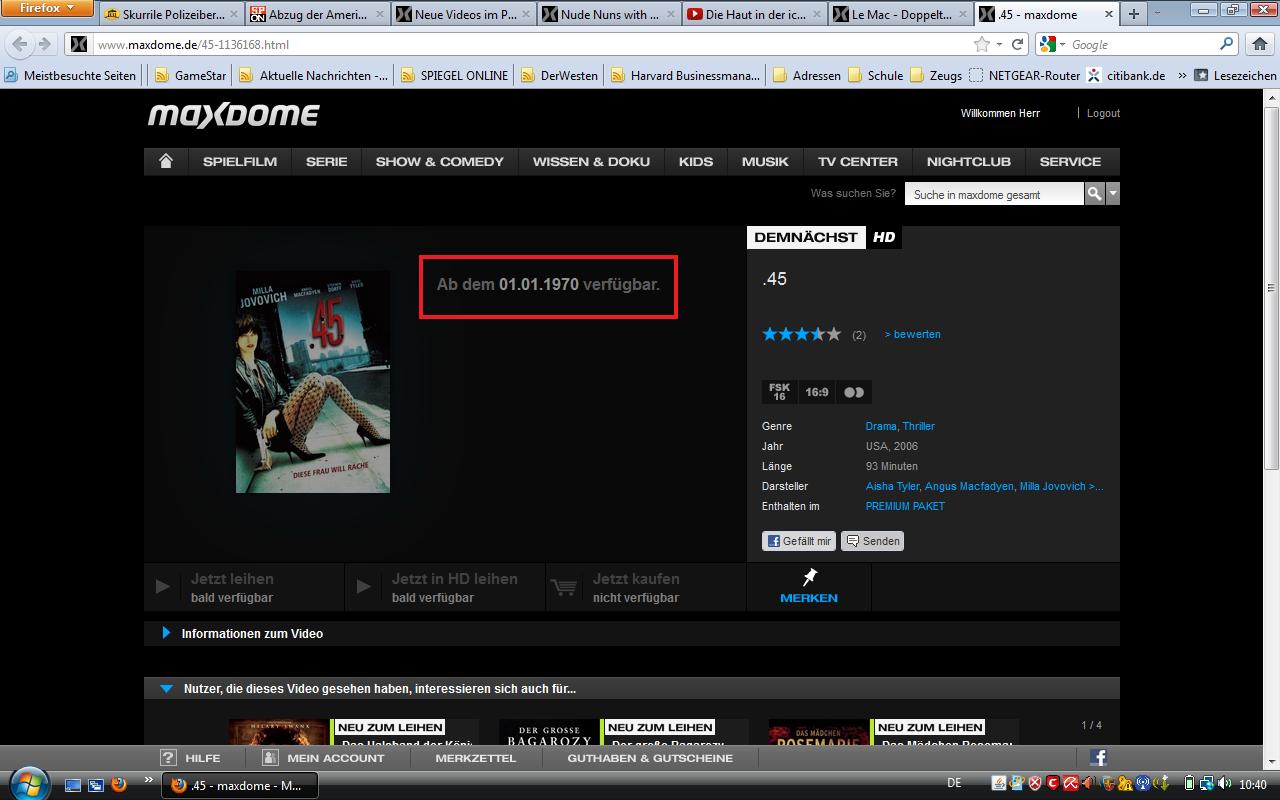Click the FSK 16 badge
The height and width of the screenshot is (800, 1280).
(779, 392)
